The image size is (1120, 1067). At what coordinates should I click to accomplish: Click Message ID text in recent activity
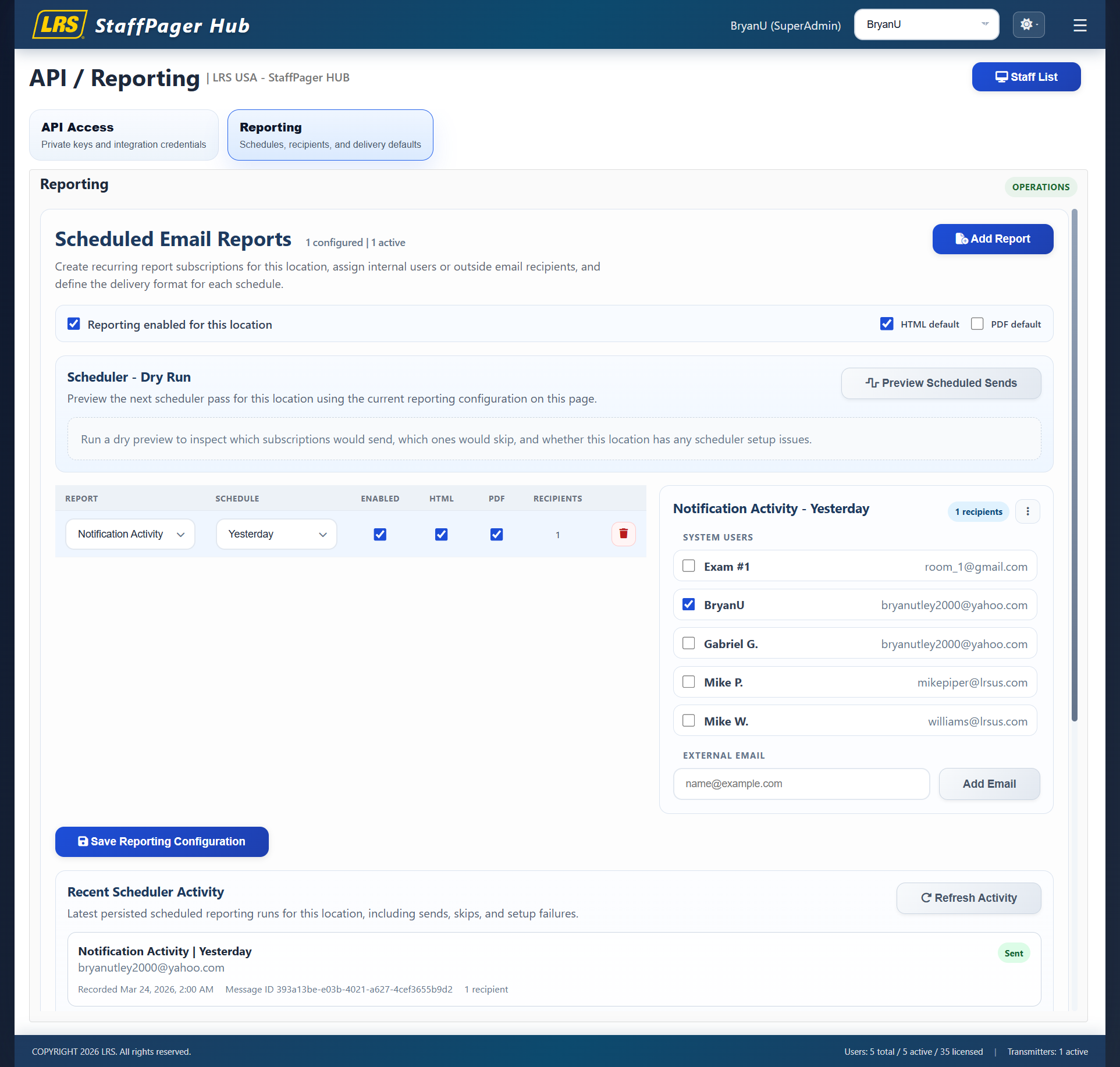click(x=339, y=990)
